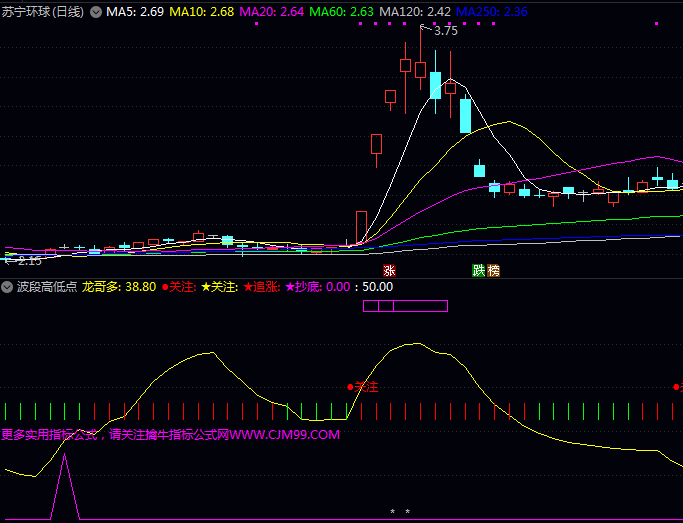This screenshot has height=523, width=683.
Task: Click the red 涨 marker icon
Action: (x=389, y=271)
